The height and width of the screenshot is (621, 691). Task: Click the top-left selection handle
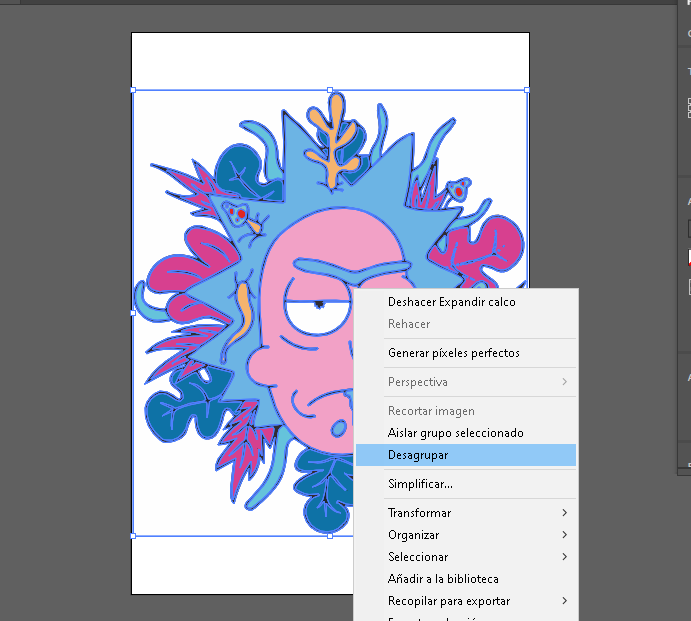[x=134, y=90]
